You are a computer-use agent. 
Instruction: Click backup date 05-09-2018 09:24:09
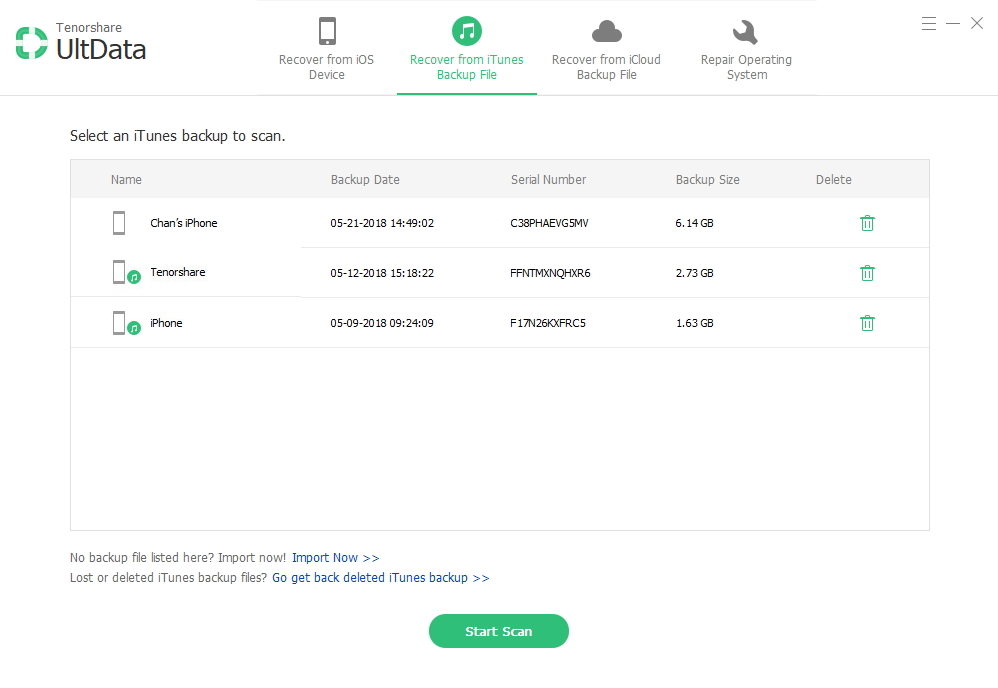coord(382,323)
